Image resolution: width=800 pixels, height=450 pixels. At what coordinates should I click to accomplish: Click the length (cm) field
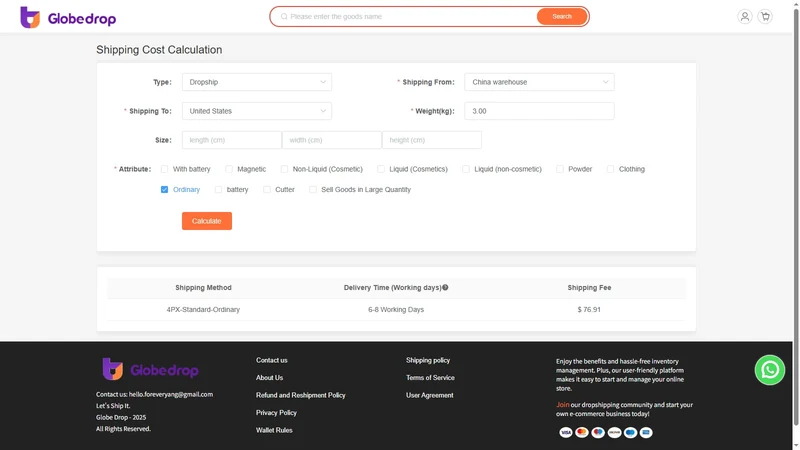click(x=232, y=140)
